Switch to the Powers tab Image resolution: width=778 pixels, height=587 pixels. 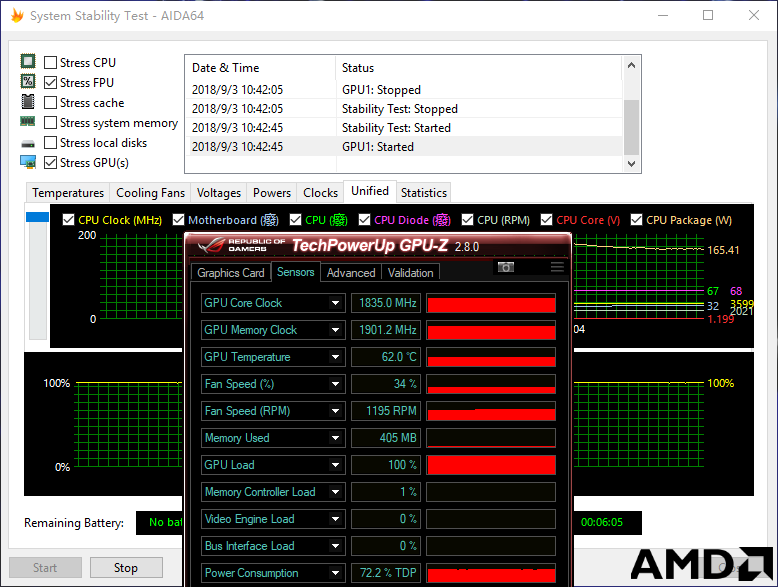click(272, 193)
